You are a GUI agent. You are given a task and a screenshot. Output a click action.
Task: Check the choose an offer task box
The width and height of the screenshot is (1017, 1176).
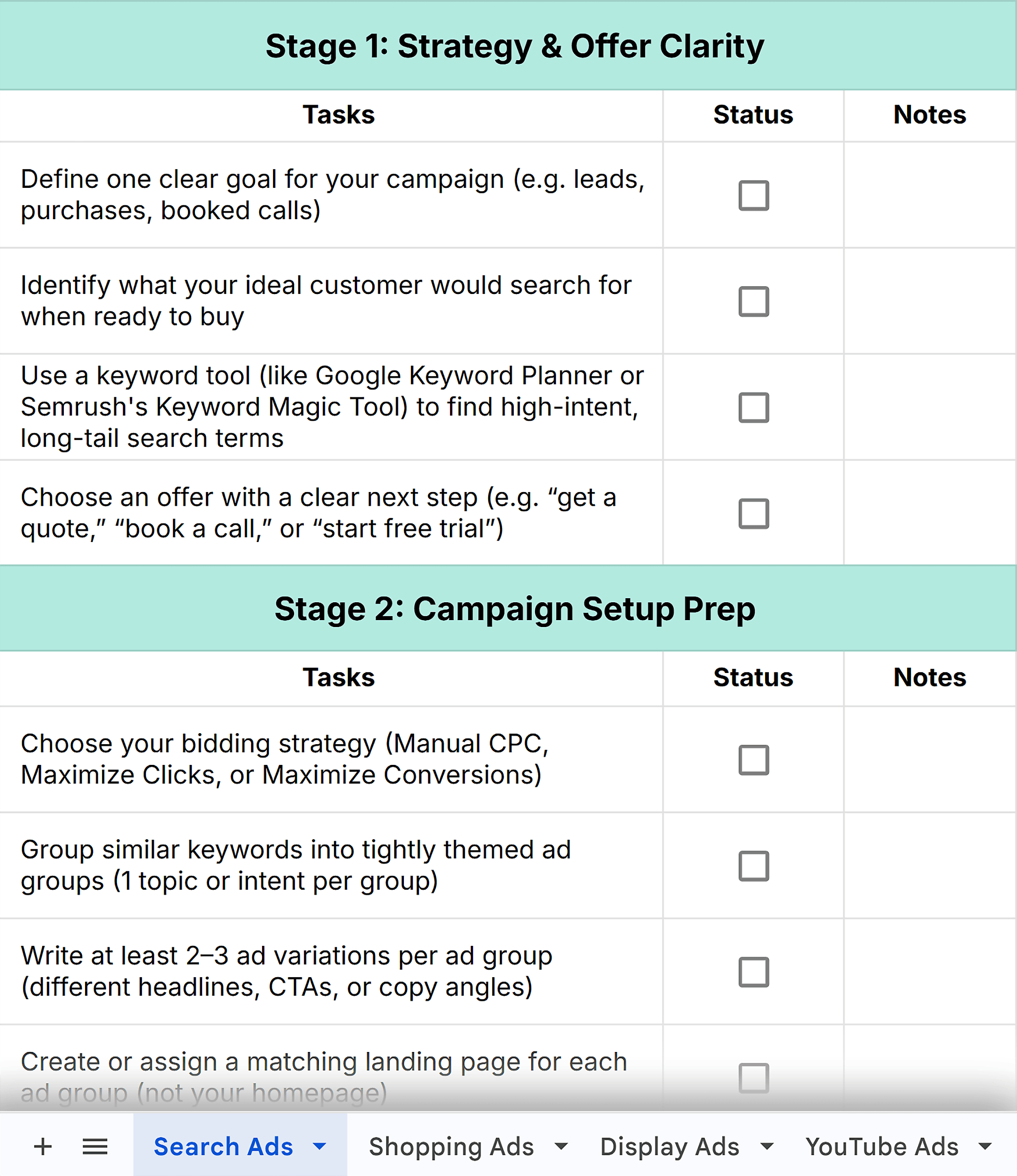(x=754, y=514)
